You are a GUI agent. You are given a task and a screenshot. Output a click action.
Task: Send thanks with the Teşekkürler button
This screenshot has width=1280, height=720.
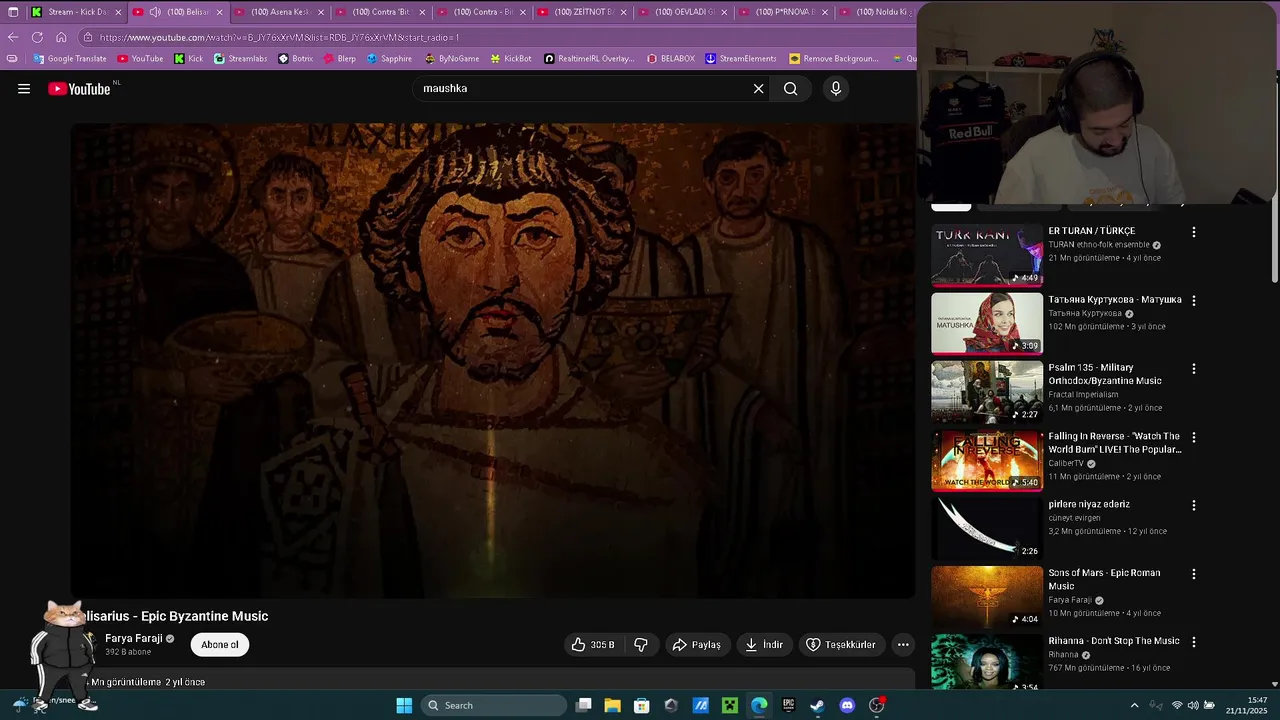841,645
